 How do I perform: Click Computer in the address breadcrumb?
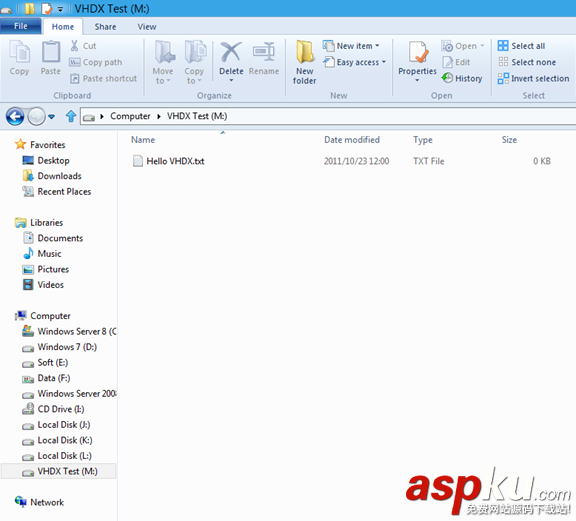[130, 116]
